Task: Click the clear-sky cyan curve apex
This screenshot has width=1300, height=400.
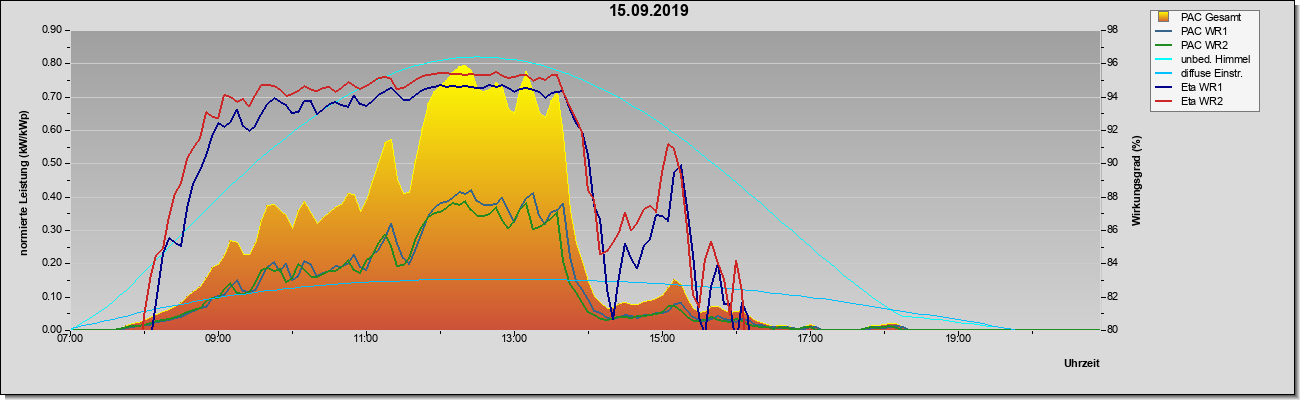Action: (x=477, y=57)
